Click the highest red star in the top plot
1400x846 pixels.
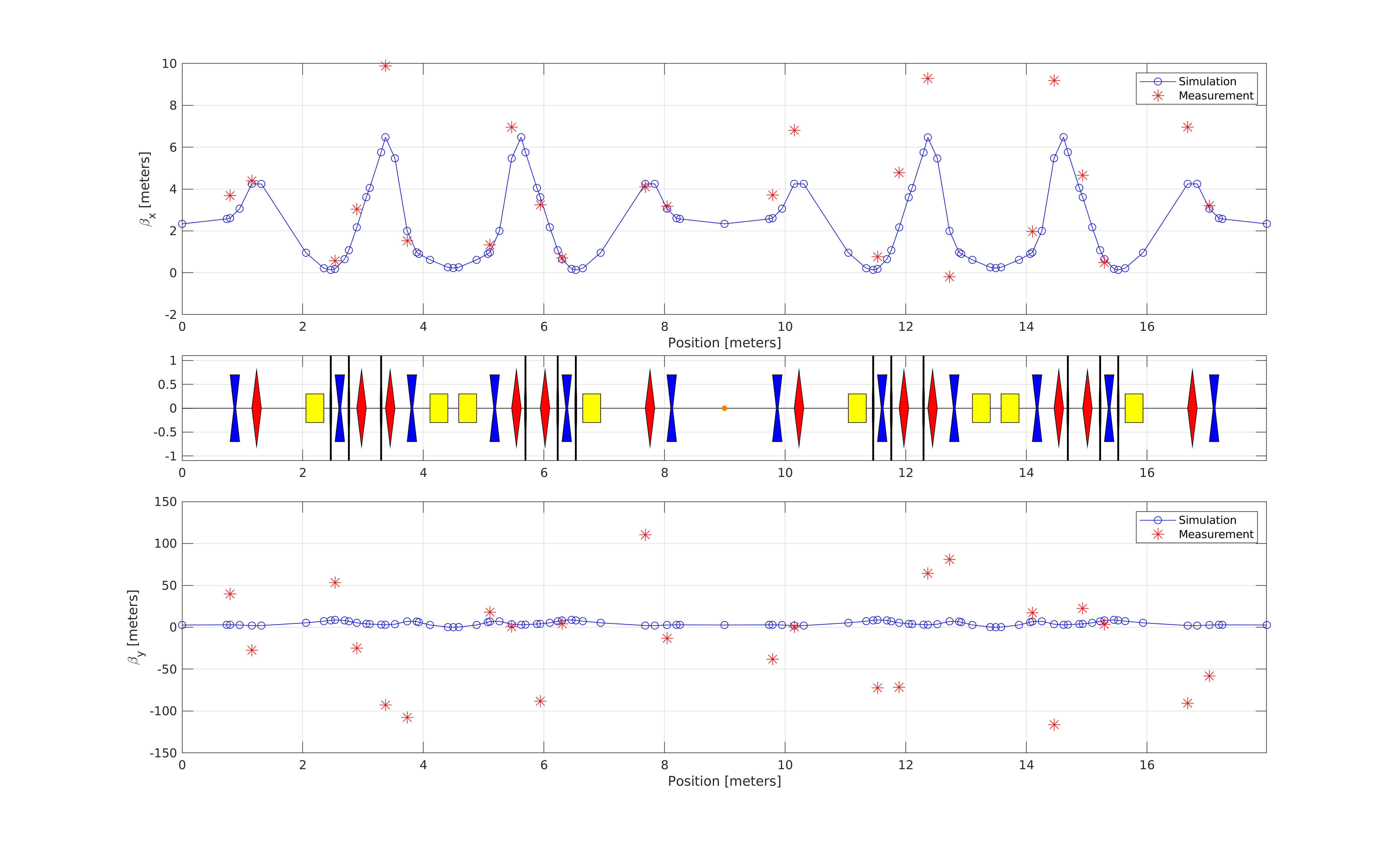pos(385,66)
